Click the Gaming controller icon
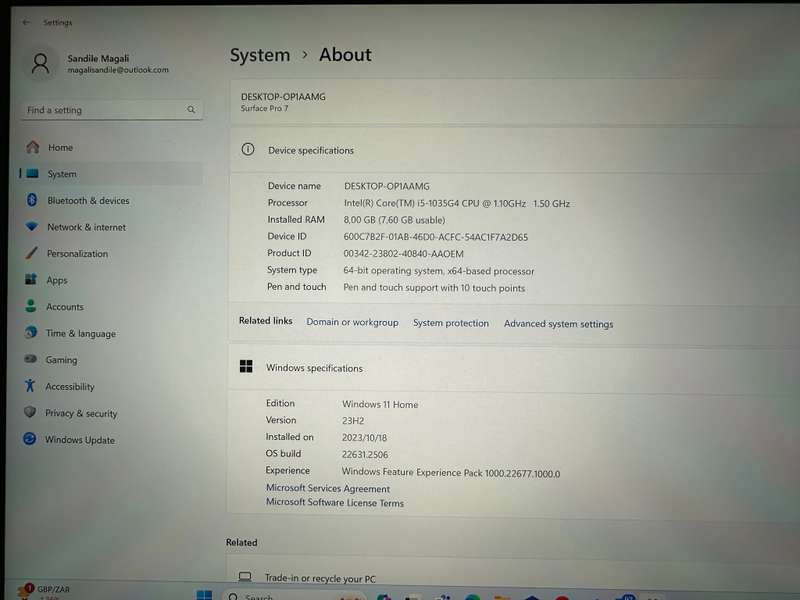The height and width of the screenshot is (600, 800). [31, 359]
